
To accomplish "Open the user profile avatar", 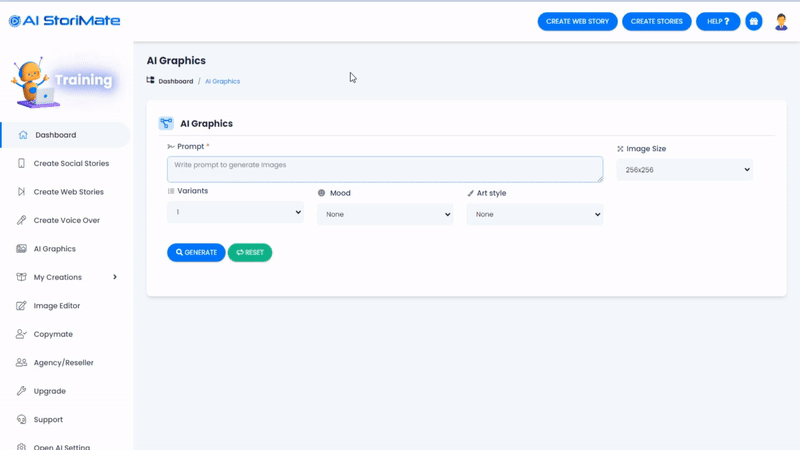I will coord(781,21).
